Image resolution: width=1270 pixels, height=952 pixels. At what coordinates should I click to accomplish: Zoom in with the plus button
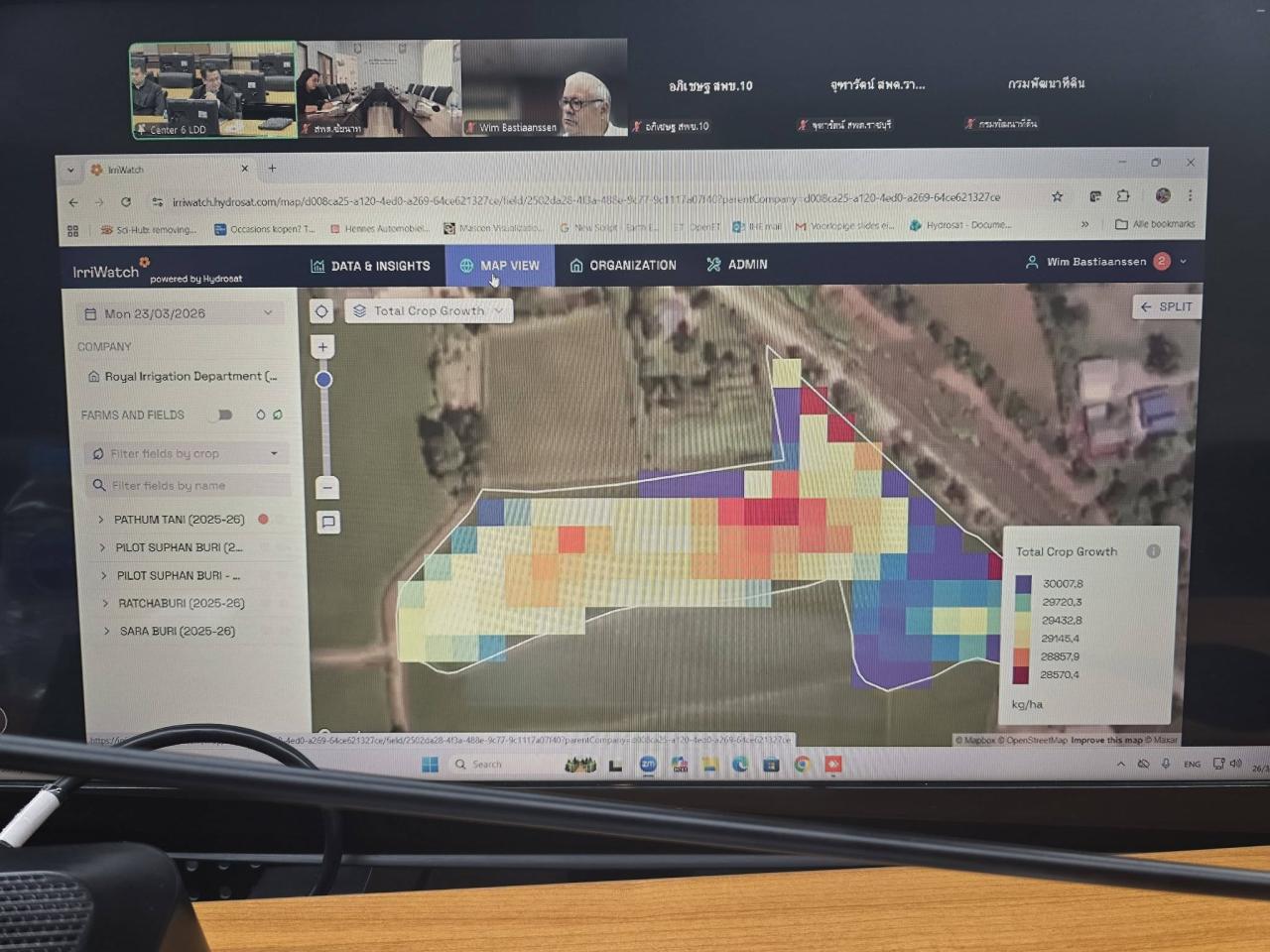[x=322, y=347]
